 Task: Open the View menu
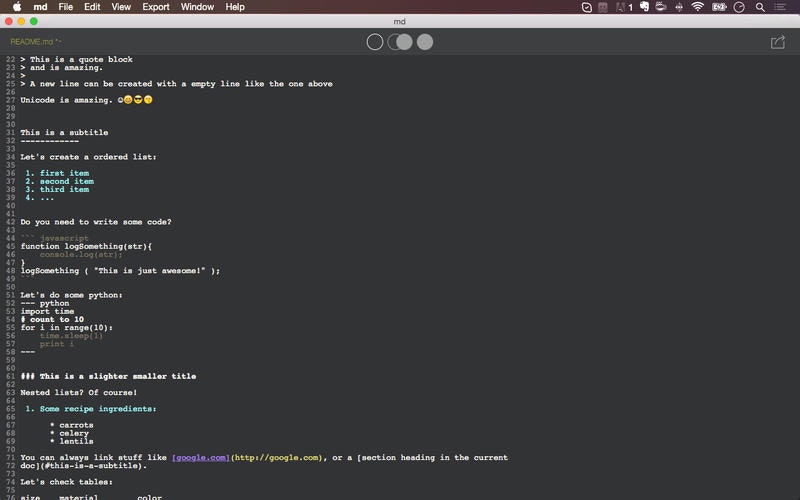[121, 7]
